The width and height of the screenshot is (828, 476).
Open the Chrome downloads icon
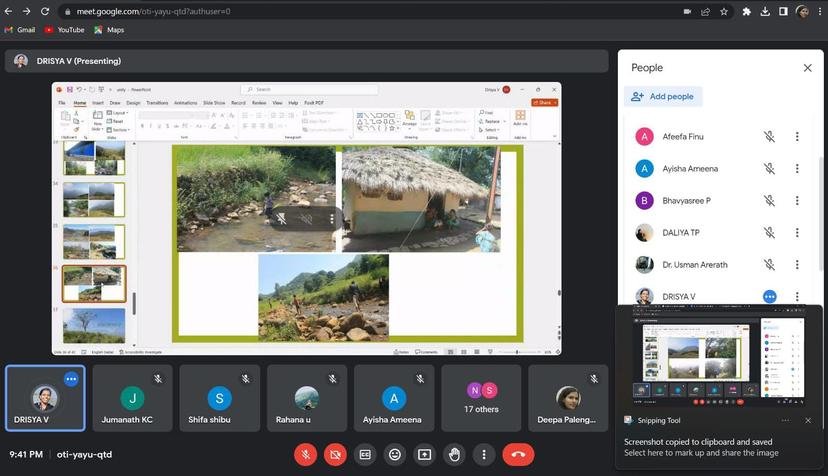[765, 11]
